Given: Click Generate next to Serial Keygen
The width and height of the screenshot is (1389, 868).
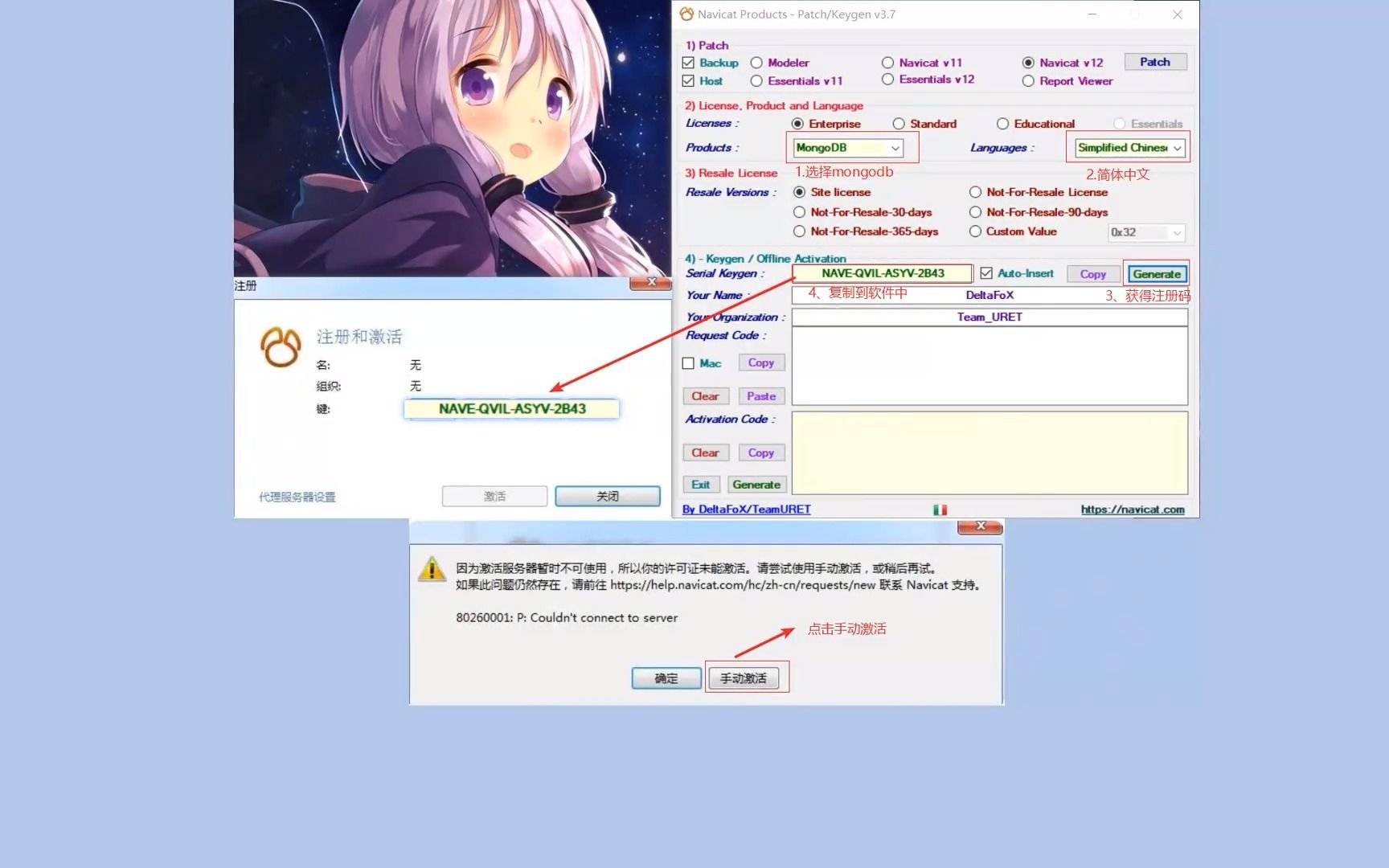Looking at the screenshot, I should coord(1157,273).
